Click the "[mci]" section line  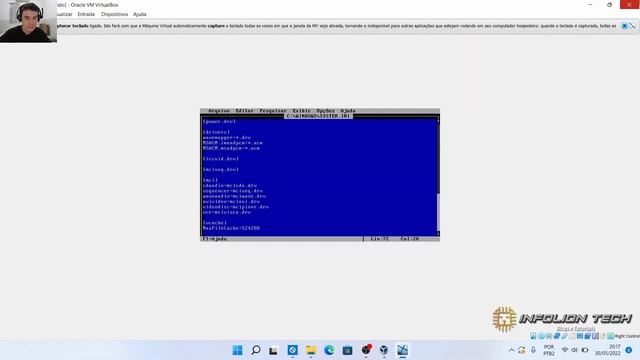[211, 180]
